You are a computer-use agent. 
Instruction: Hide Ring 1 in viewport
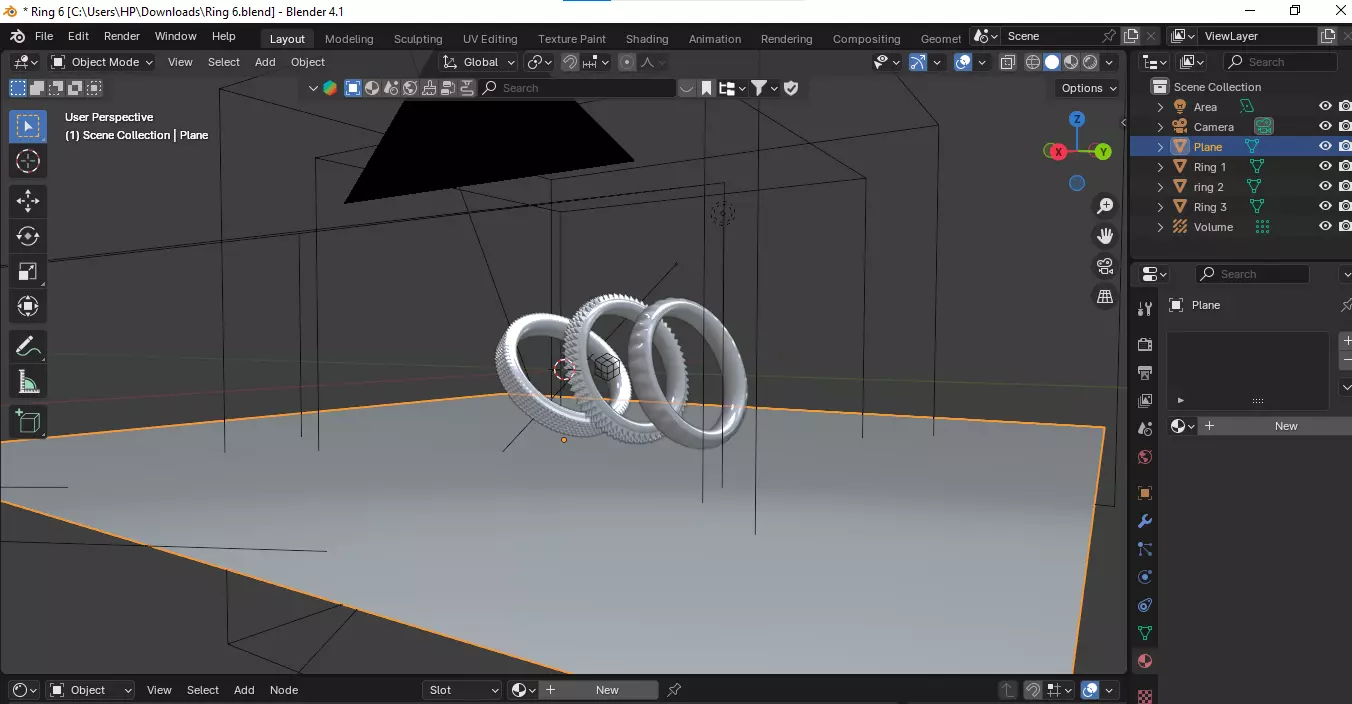click(x=1325, y=167)
